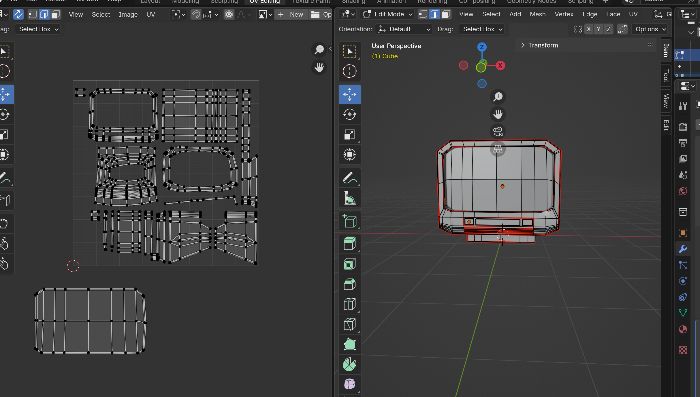The image size is (700, 397).
Task: Toggle snapping in UV editor header
Action: click(x=196, y=14)
